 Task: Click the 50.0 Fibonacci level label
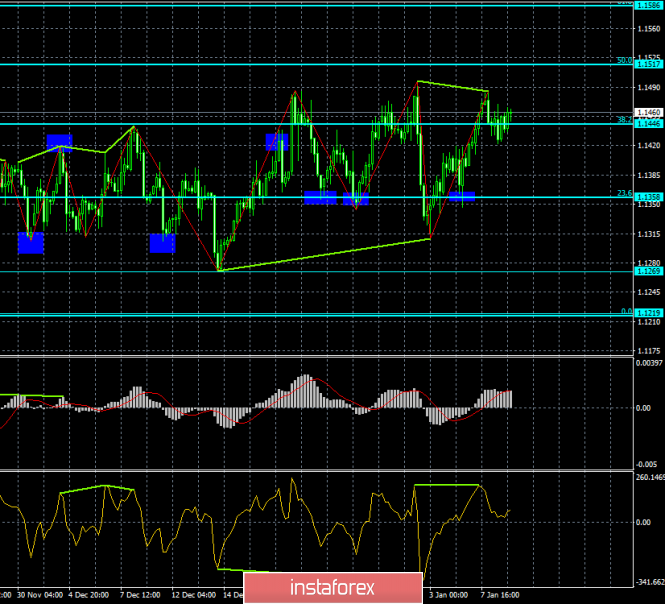coord(624,60)
